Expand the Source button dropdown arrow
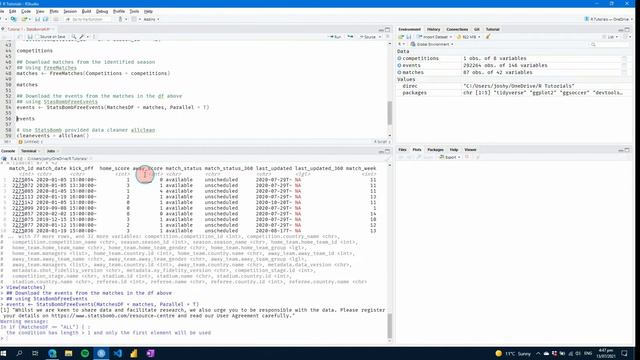The height and width of the screenshot is (360, 640). [x=380, y=37]
